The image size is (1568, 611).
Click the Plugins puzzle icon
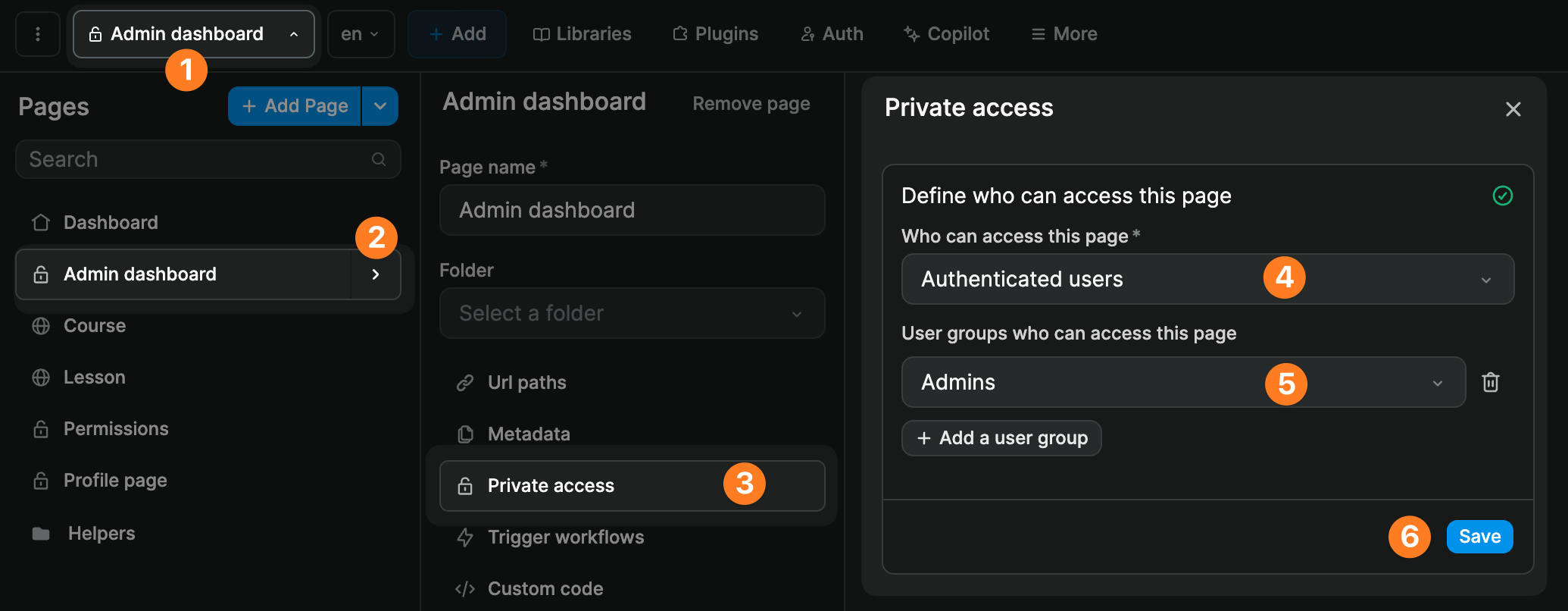pos(680,34)
